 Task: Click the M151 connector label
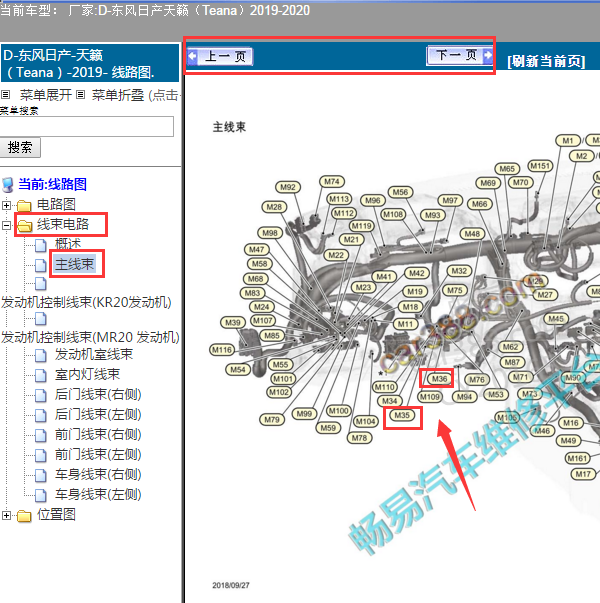click(x=540, y=166)
